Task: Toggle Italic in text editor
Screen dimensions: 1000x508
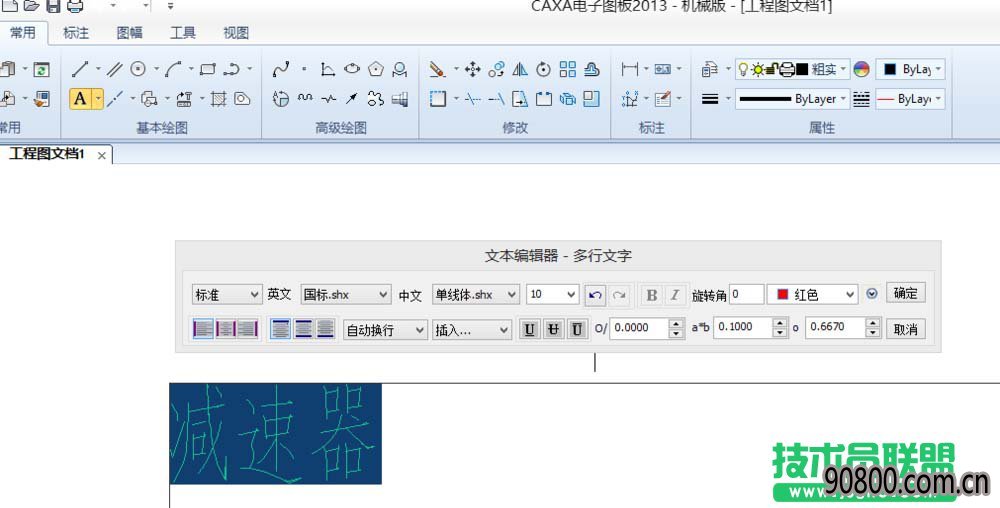Action: [x=674, y=295]
